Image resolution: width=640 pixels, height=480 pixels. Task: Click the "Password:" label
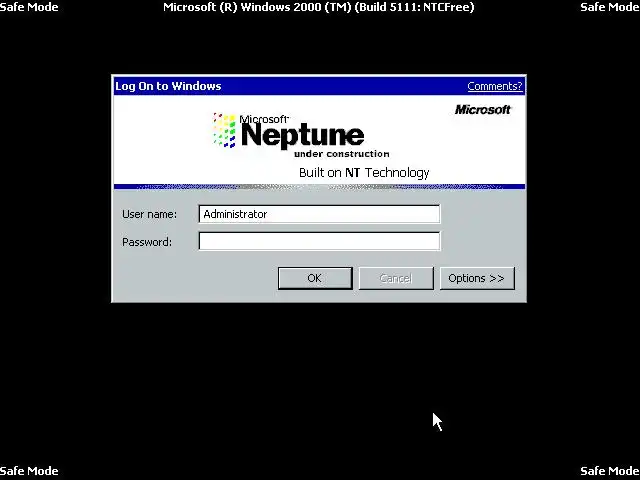coord(147,242)
